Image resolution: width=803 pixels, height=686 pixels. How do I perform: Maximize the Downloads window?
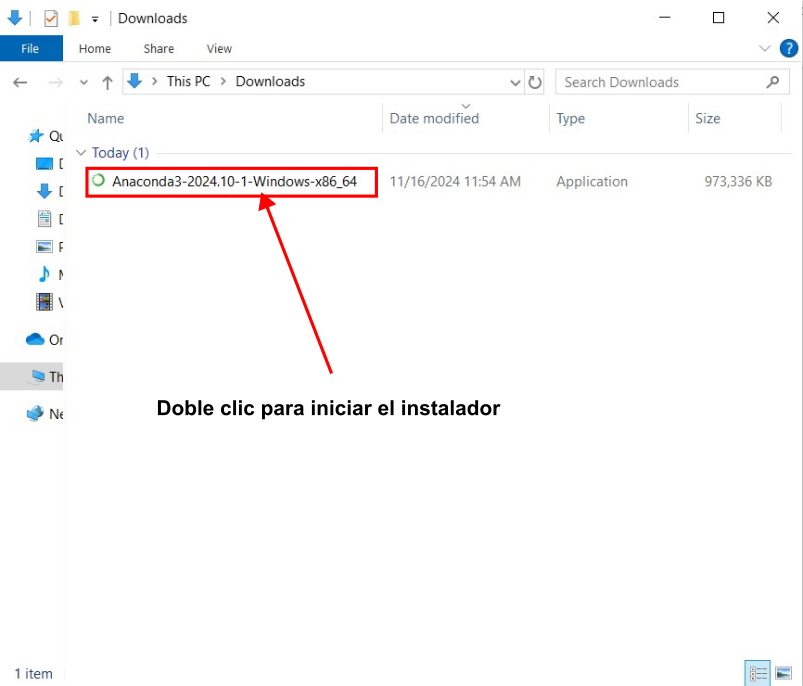tap(719, 18)
